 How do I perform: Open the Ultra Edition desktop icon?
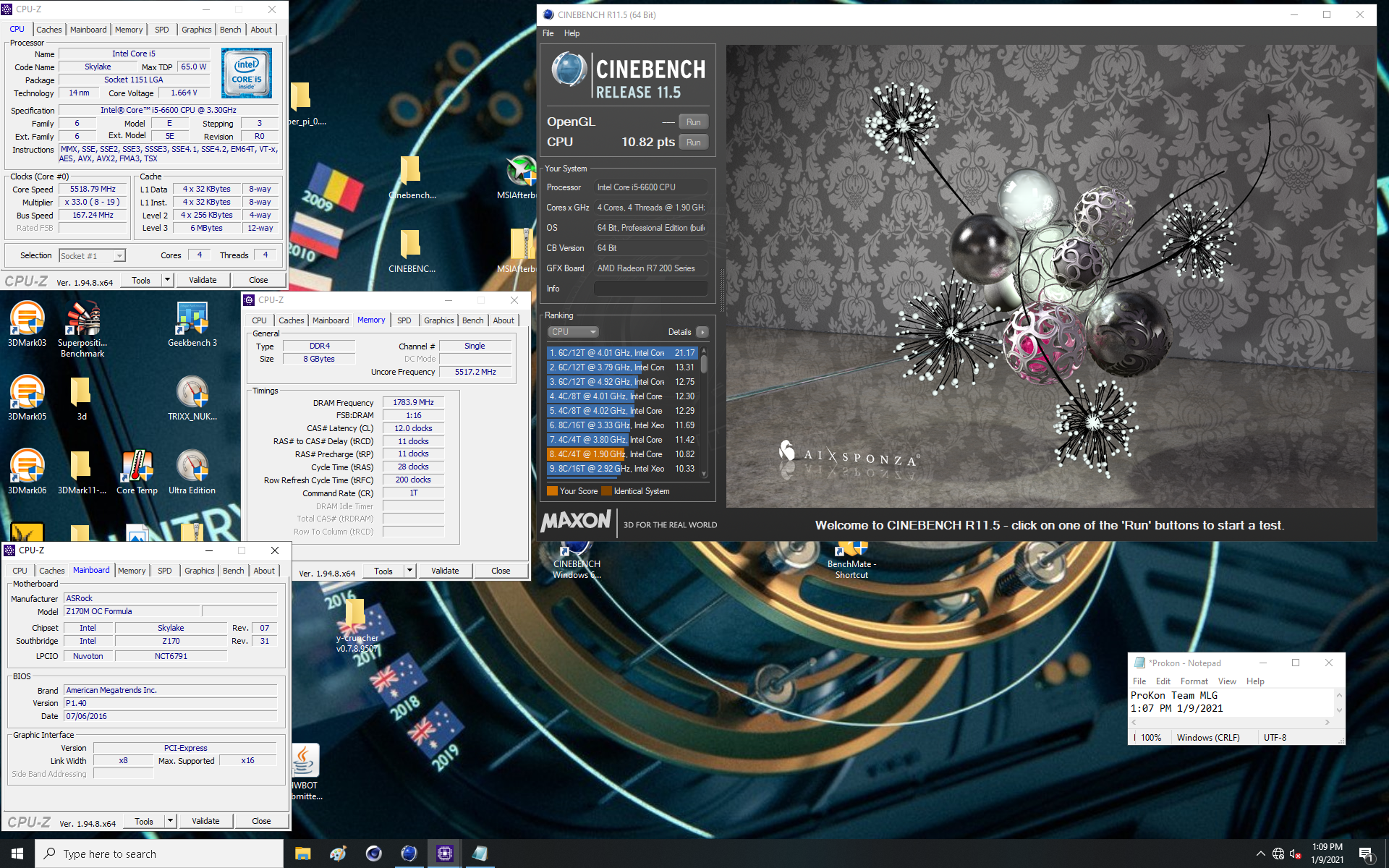(x=192, y=472)
